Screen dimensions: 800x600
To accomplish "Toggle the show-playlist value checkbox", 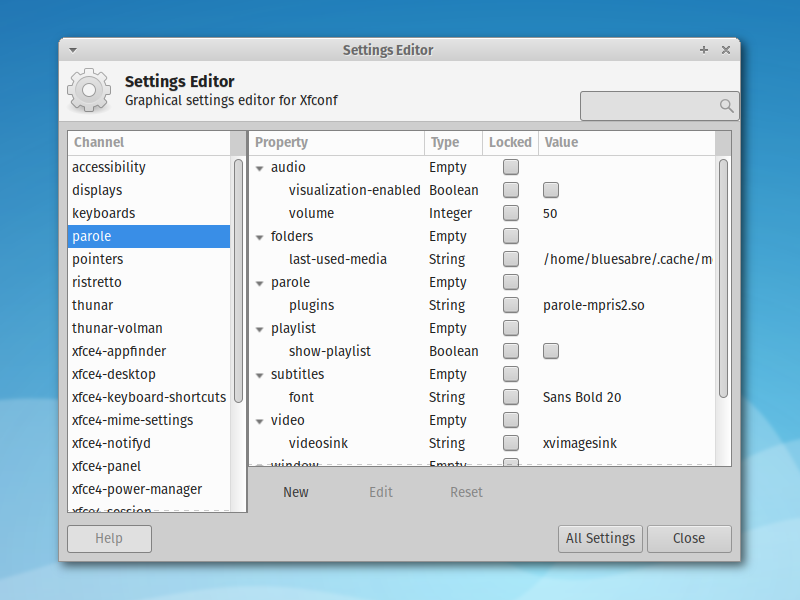I will (550, 351).
